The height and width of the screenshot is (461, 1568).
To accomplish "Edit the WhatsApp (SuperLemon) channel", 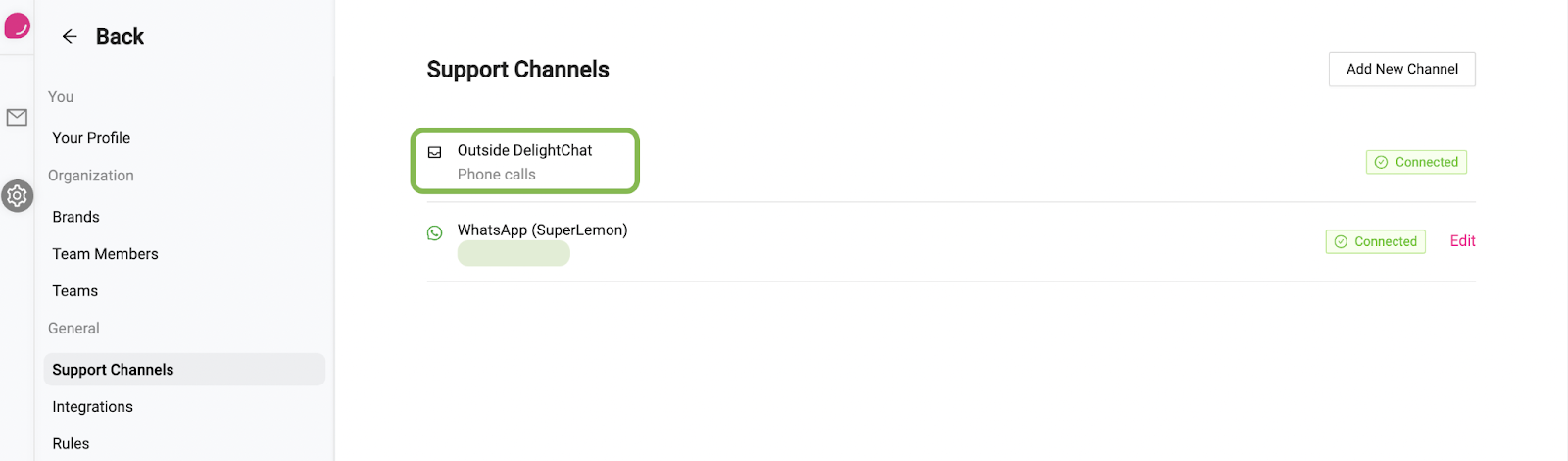I will point(1462,241).
